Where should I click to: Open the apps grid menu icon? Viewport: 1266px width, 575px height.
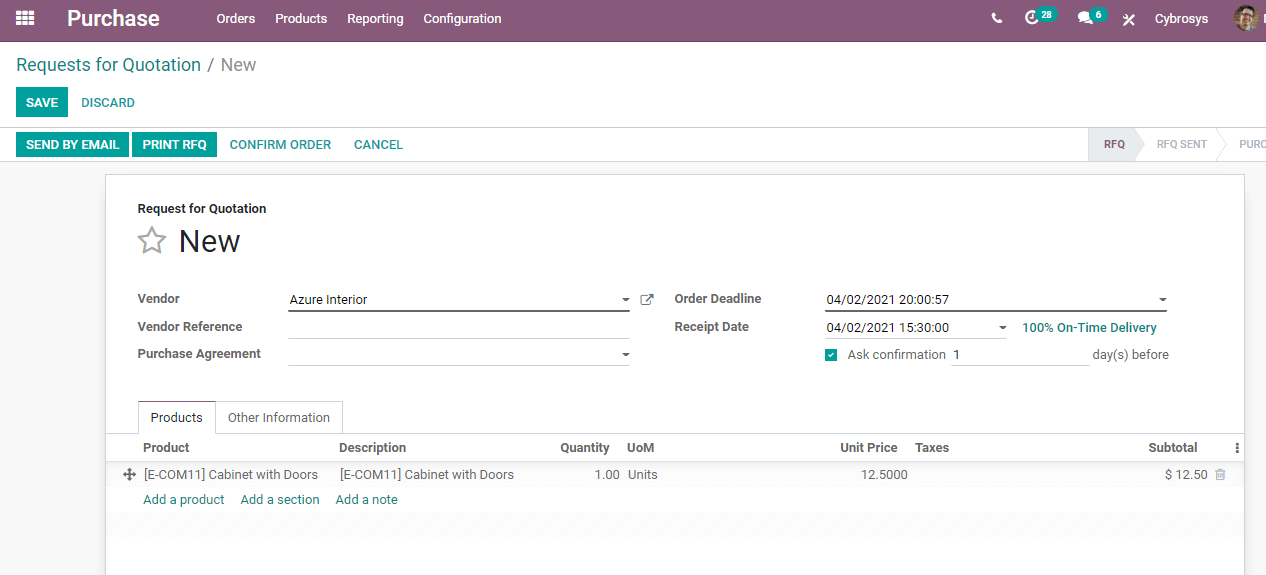coord(25,18)
